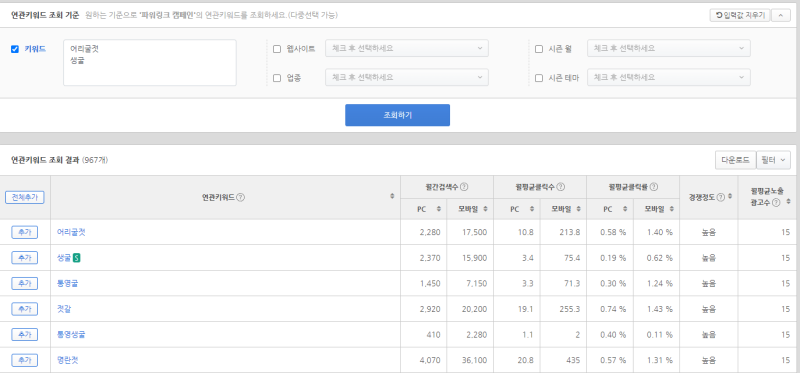Collapse the 연관키워드 조회 기준 panel with the chevron
The width and height of the screenshot is (800, 373).
(781, 15)
